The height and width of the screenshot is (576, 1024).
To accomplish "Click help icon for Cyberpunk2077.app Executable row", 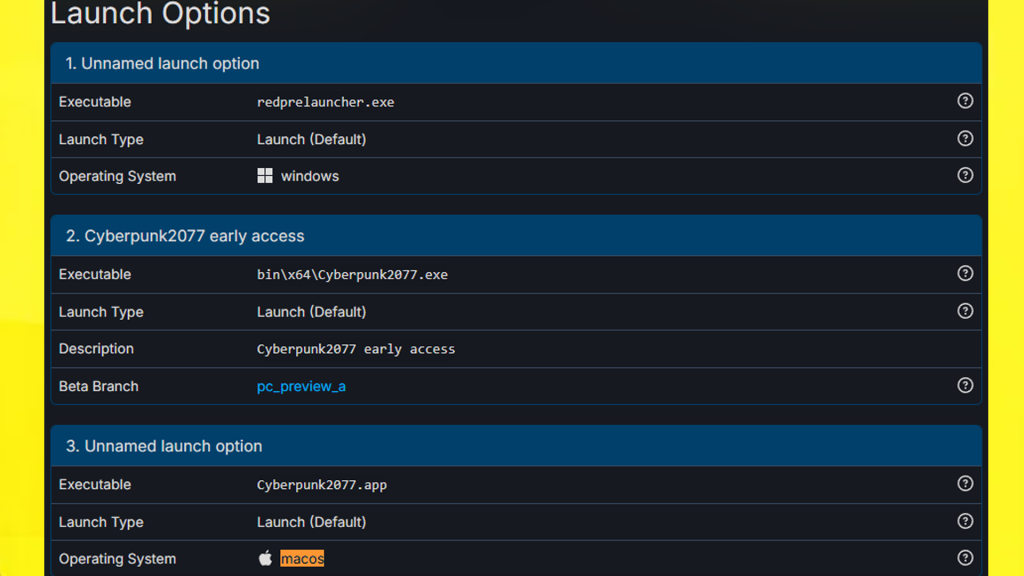I will coord(965,484).
